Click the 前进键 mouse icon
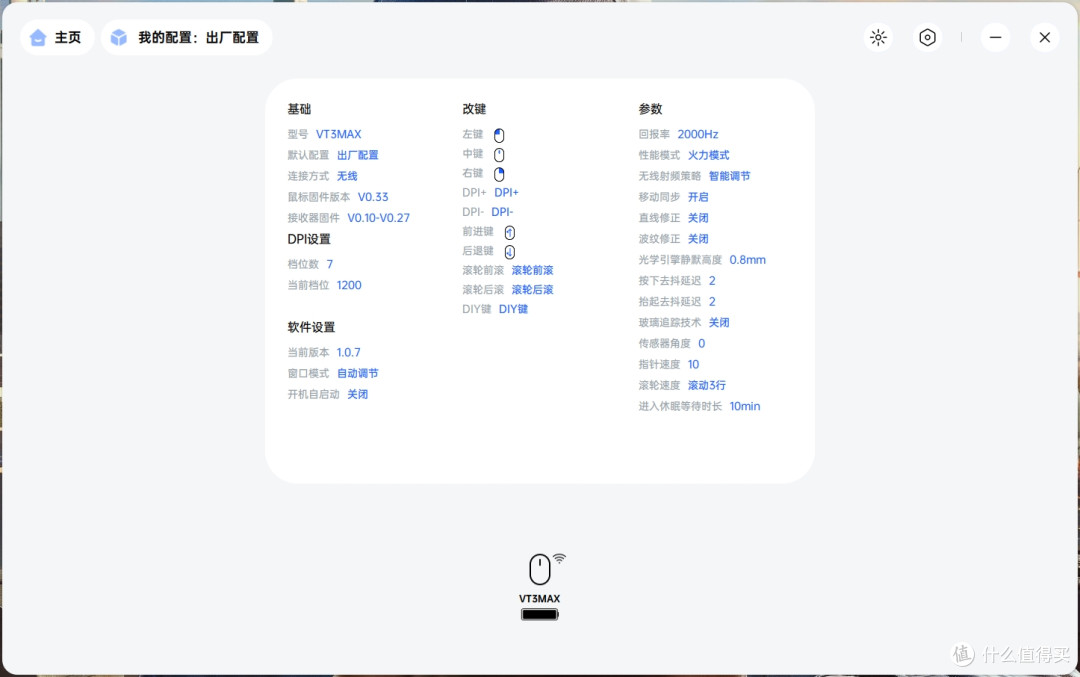 click(x=510, y=232)
